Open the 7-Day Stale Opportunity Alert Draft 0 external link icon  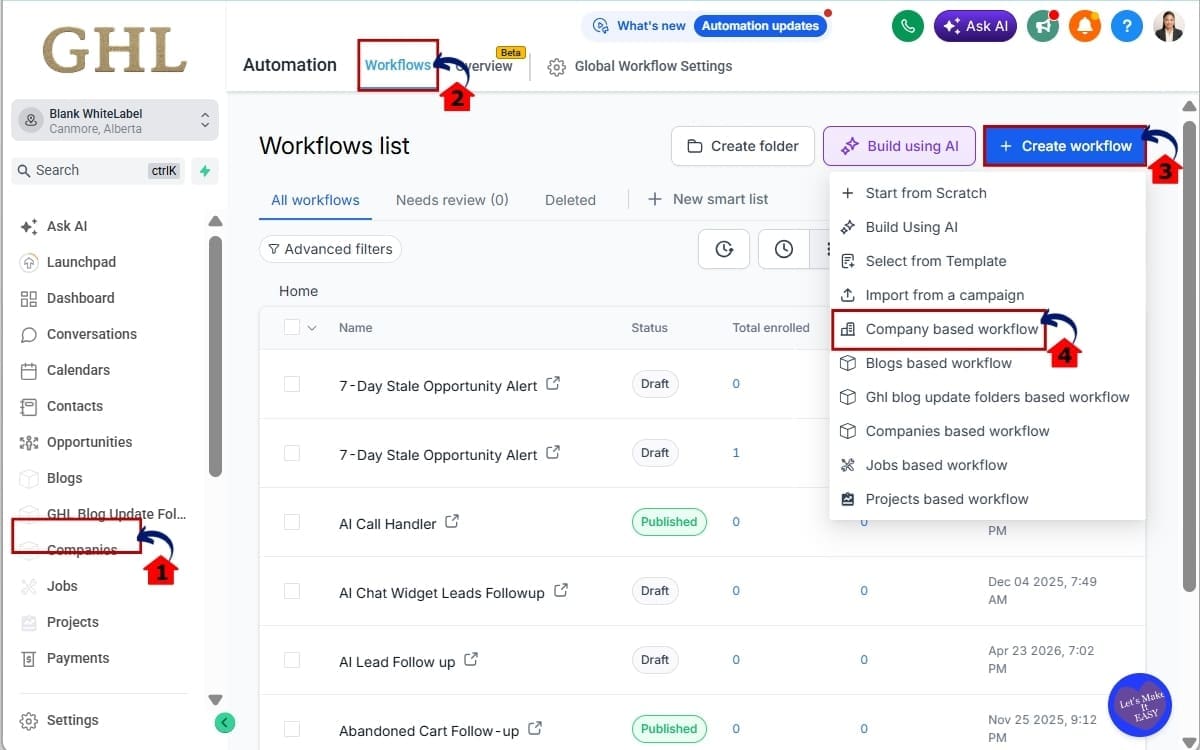click(553, 384)
